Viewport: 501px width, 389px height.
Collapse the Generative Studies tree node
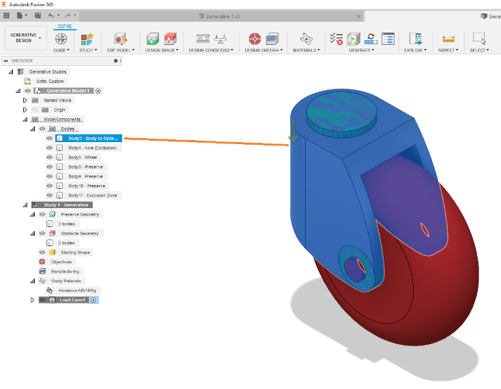tap(11, 72)
